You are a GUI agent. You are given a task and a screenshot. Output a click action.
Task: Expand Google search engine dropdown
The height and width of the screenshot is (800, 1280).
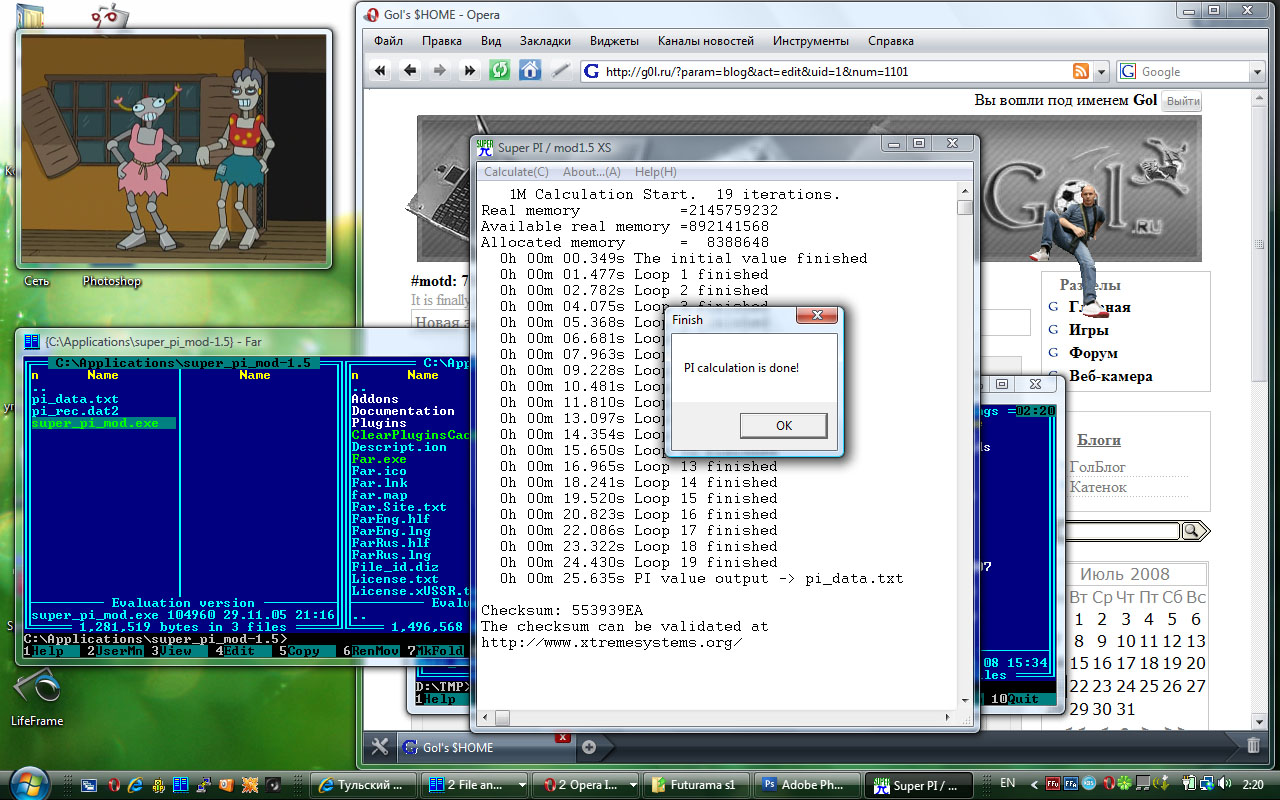click(x=1258, y=72)
